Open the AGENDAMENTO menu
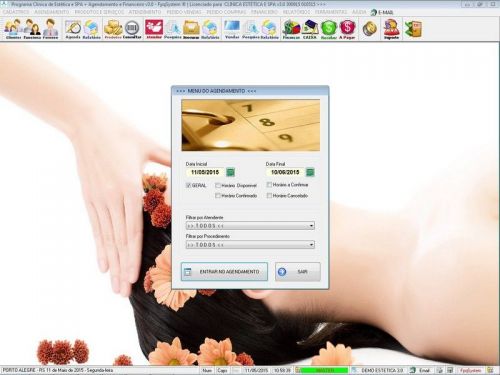Viewport: 500px width, 375px height. (52, 12)
